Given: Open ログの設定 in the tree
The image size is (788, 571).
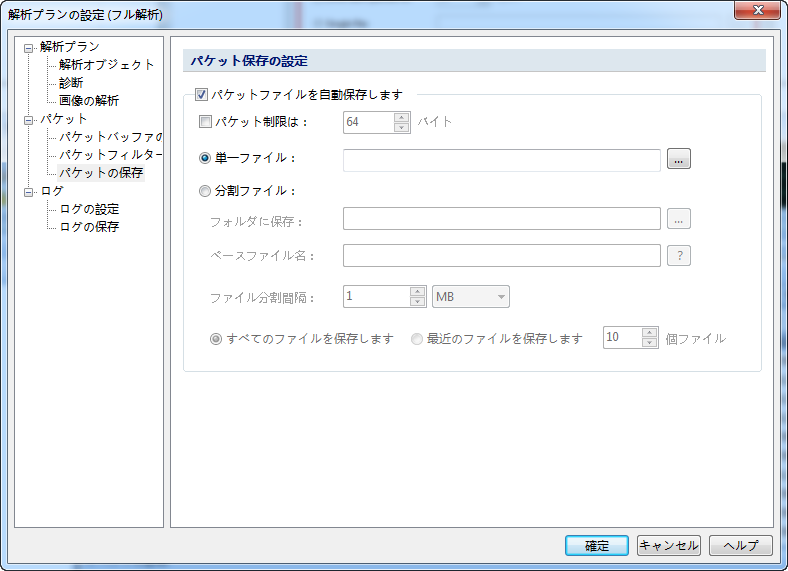Looking at the screenshot, I should tap(88, 209).
